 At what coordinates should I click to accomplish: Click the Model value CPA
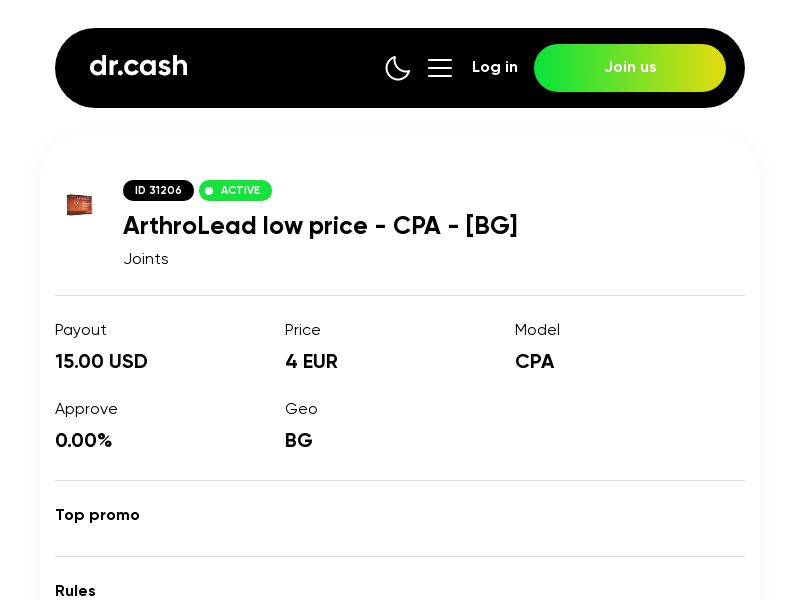534,361
